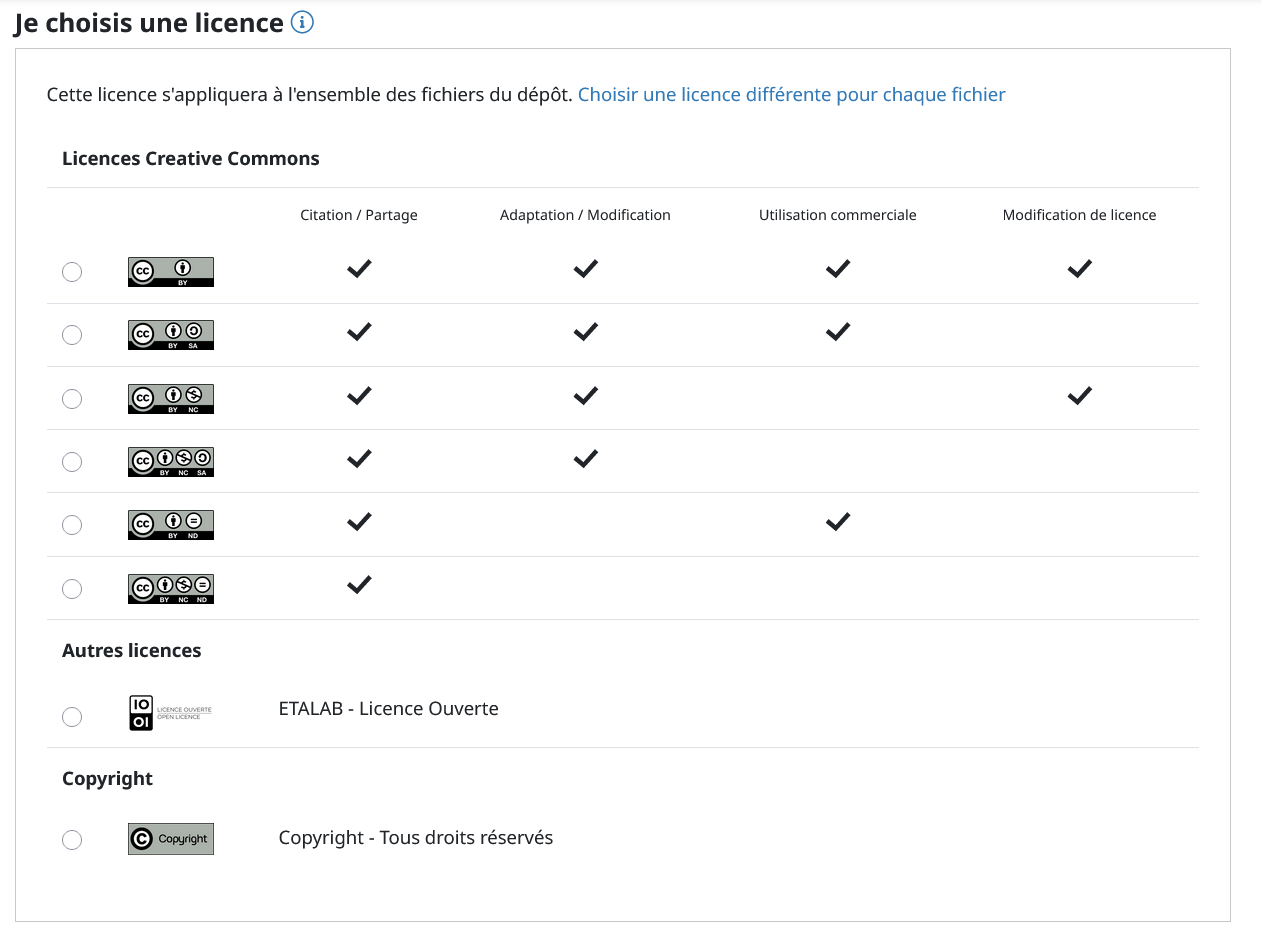Click 'Copyright - Tous droits réservés' text
The image size is (1261, 940).
415,838
